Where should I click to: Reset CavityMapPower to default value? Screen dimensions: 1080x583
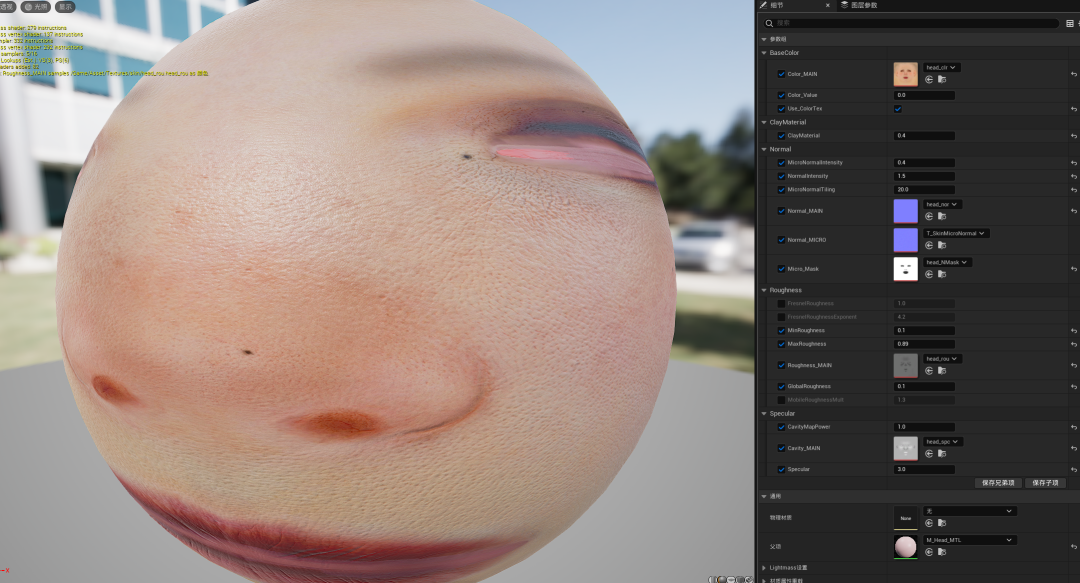click(x=1074, y=427)
